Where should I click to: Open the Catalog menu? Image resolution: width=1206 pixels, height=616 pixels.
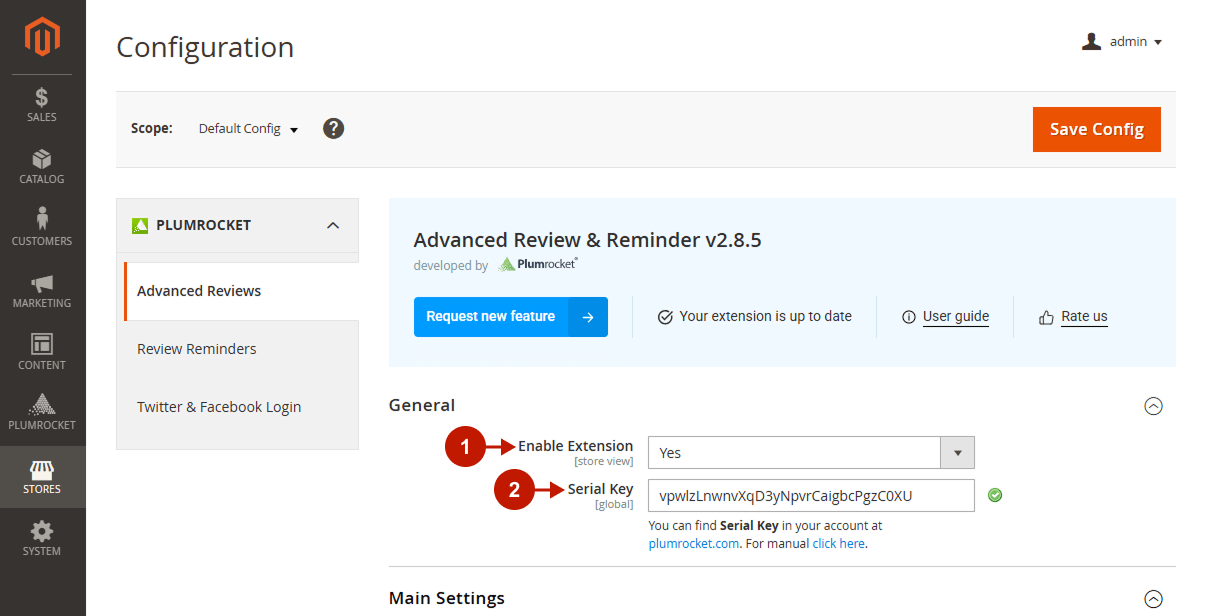[x=42, y=167]
